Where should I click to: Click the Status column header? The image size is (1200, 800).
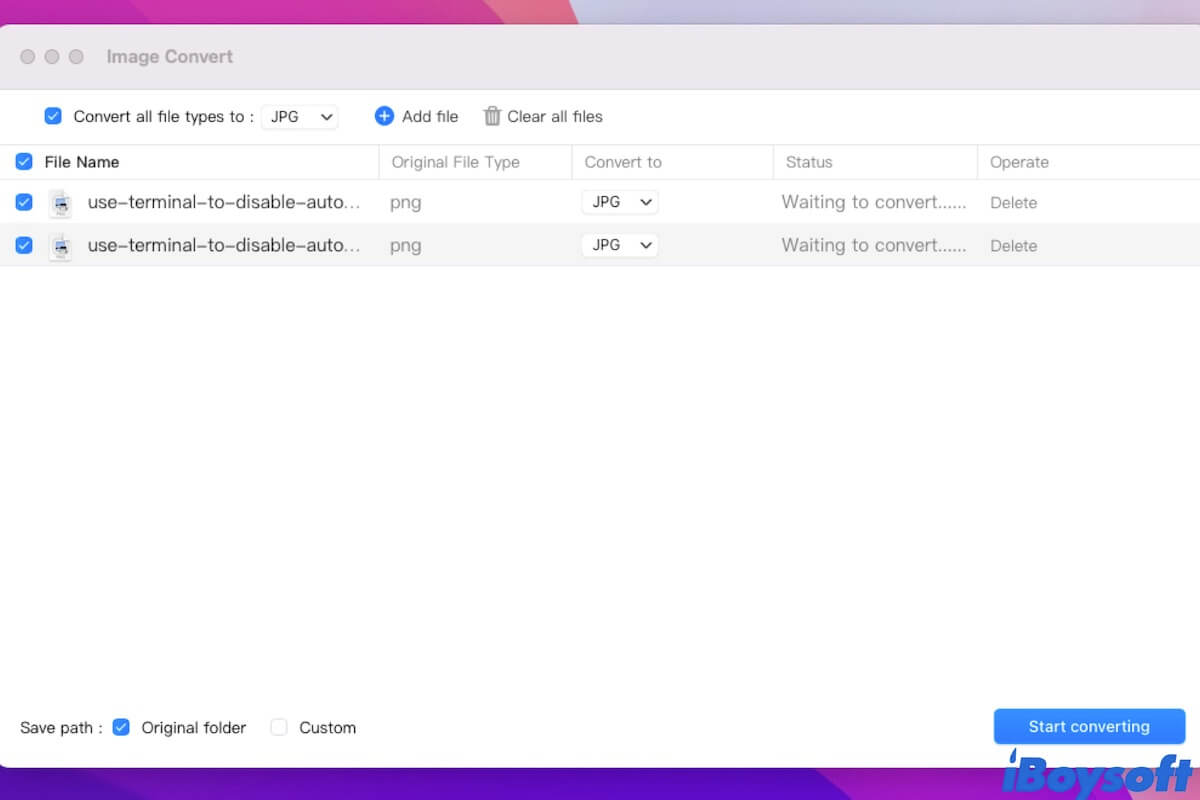click(809, 161)
